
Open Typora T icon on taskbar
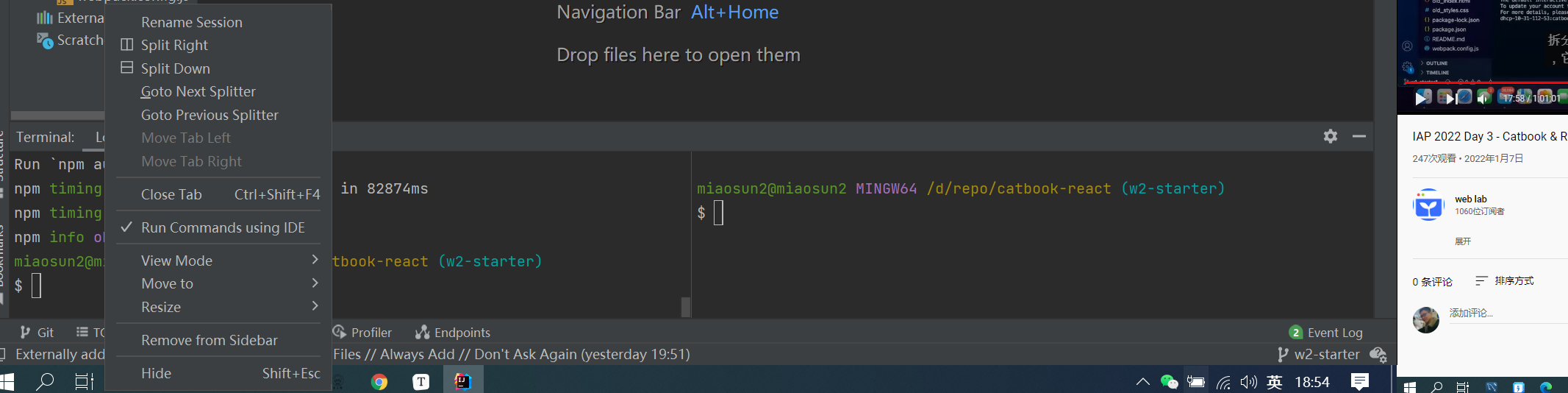420,381
